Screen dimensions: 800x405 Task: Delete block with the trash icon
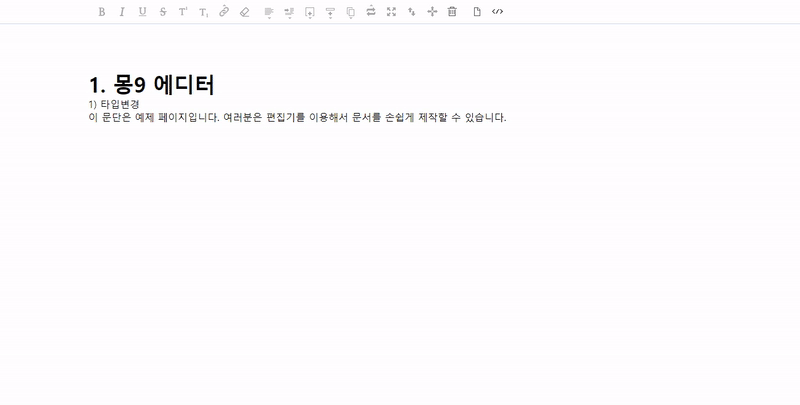coord(452,12)
